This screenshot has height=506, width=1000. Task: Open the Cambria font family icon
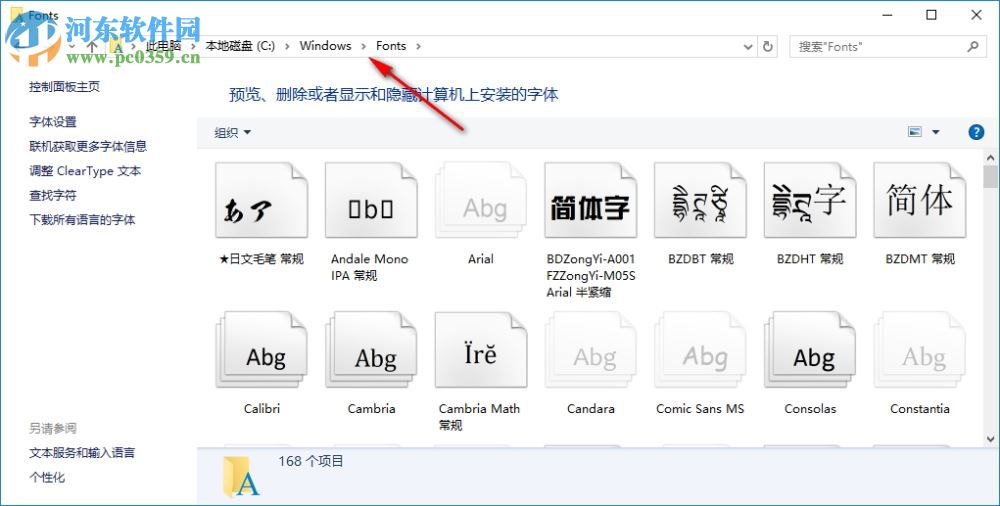[371, 350]
